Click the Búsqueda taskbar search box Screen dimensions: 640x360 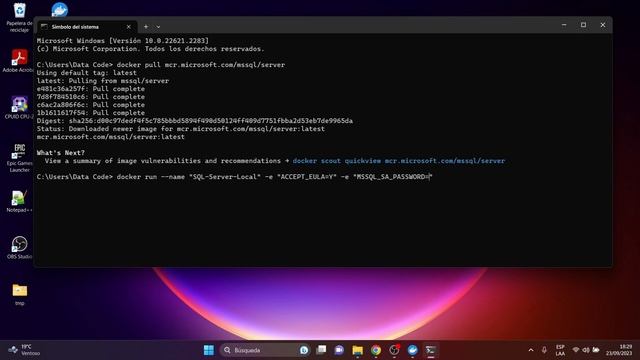[x=264, y=350]
